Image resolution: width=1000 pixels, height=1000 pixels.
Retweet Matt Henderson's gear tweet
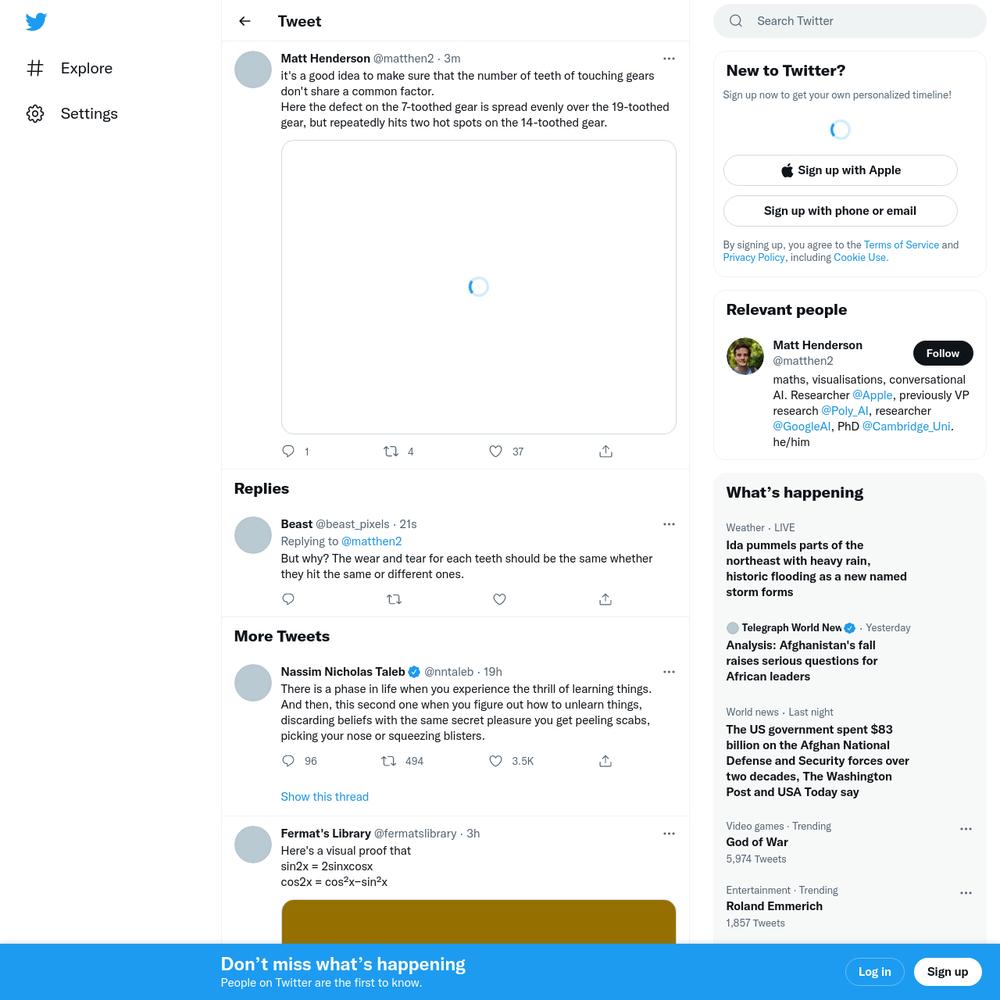click(391, 452)
